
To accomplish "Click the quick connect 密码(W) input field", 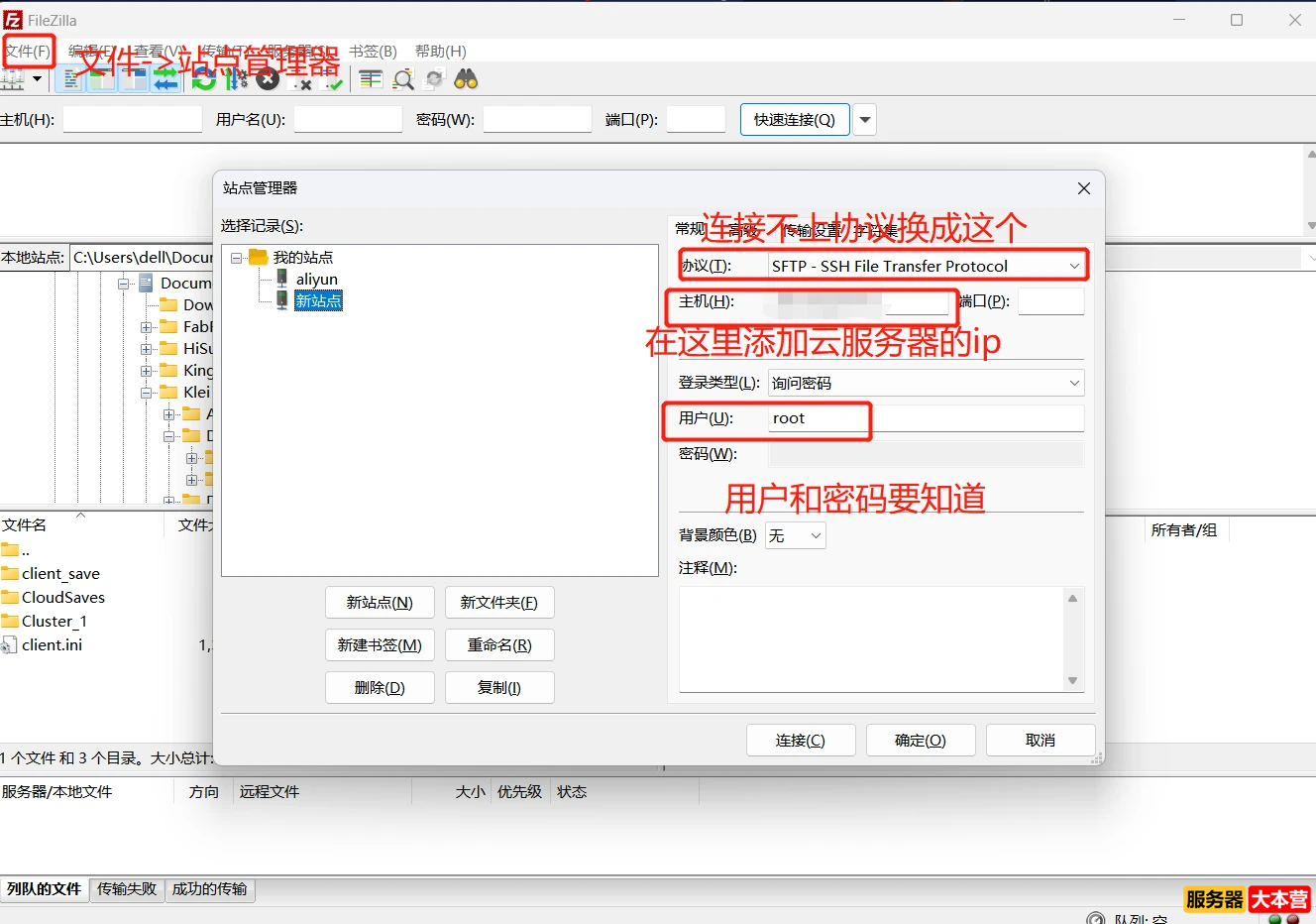I will click(537, 120).
